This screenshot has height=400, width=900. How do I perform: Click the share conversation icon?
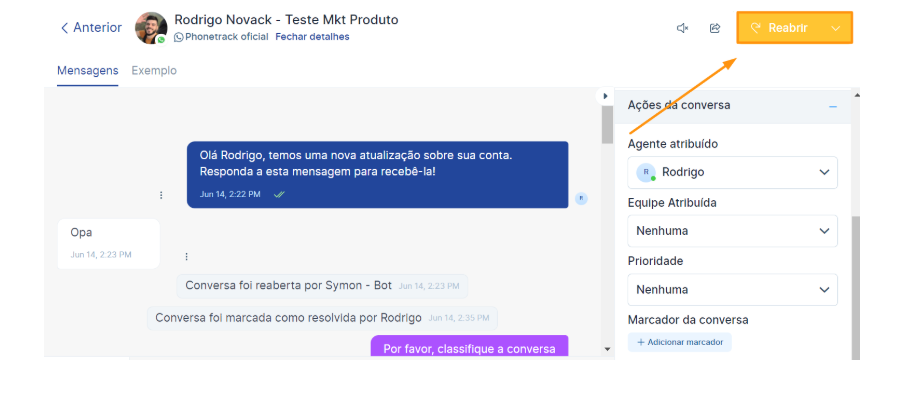pyautogui.click(x=715, y=28)
